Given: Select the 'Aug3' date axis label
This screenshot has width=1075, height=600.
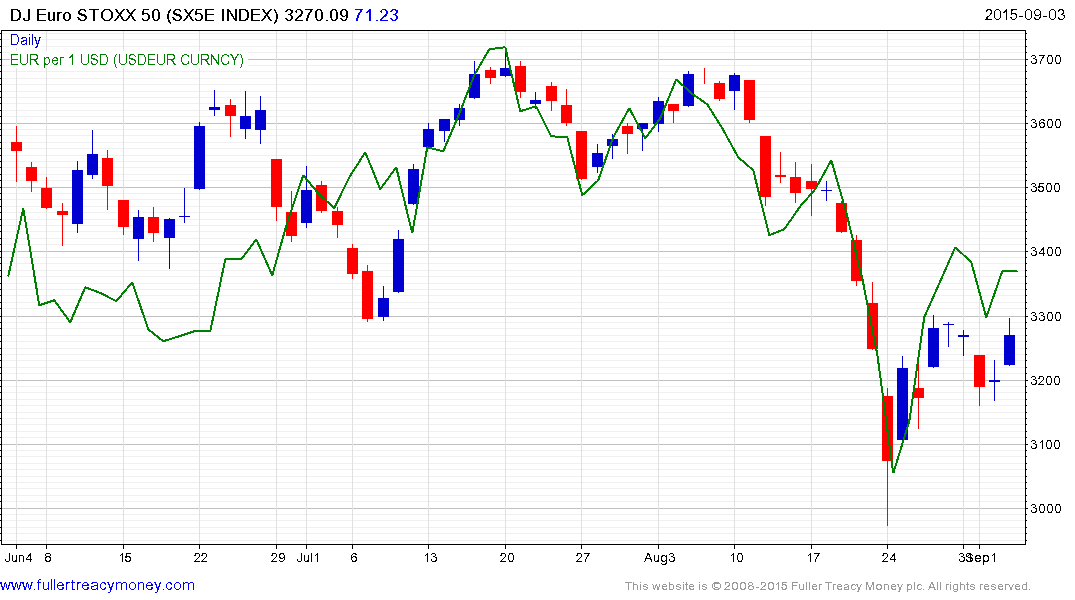Looking at the screenshot, I should (x=660, y=557).
